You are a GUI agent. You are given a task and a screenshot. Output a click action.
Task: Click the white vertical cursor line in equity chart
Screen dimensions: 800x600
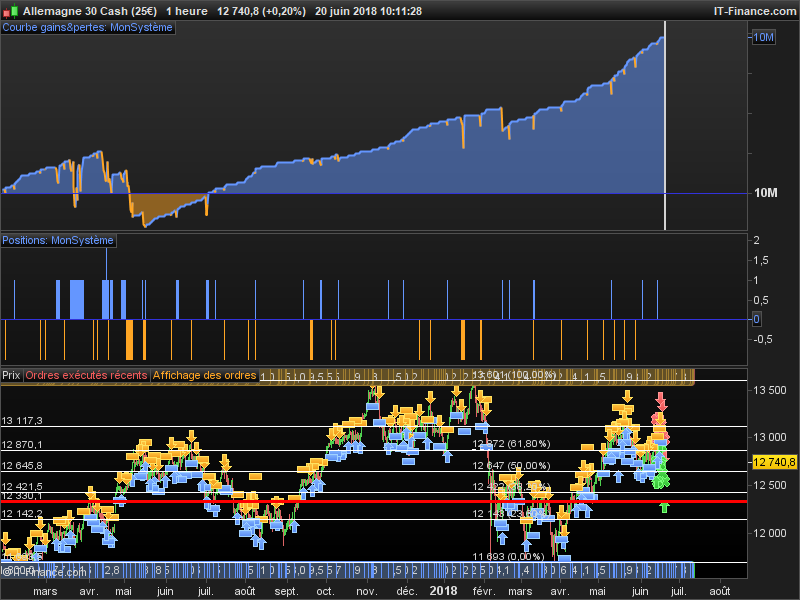click(665, 126)
